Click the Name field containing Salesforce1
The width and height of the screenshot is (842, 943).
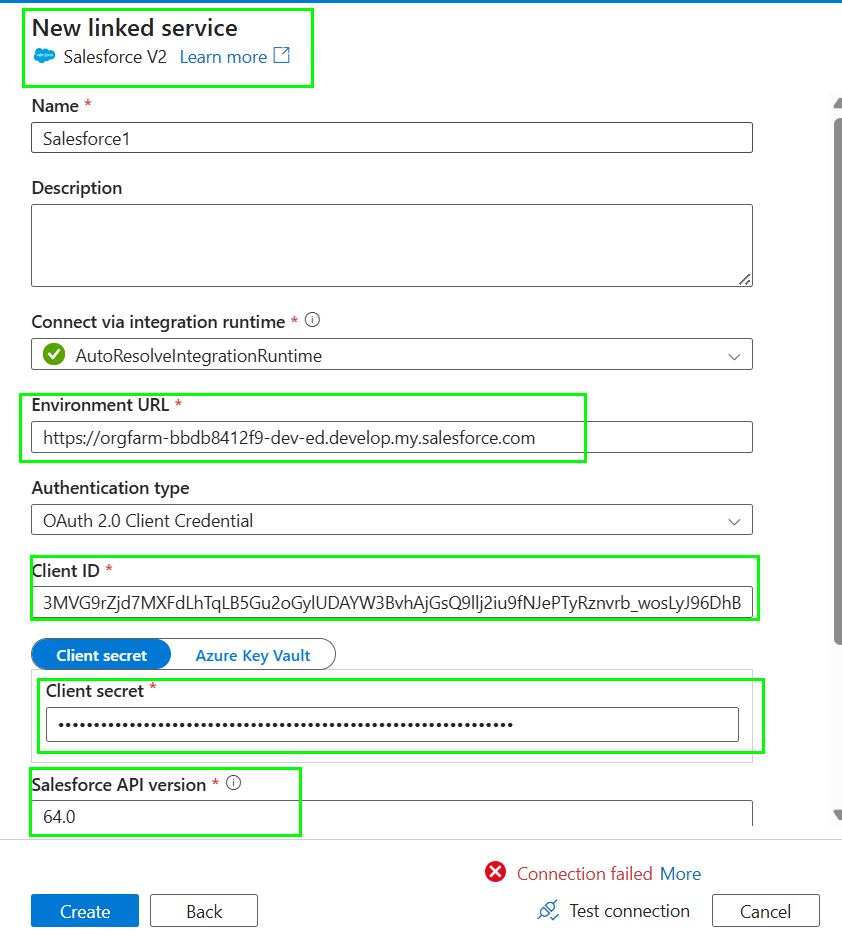coord(392,138)
